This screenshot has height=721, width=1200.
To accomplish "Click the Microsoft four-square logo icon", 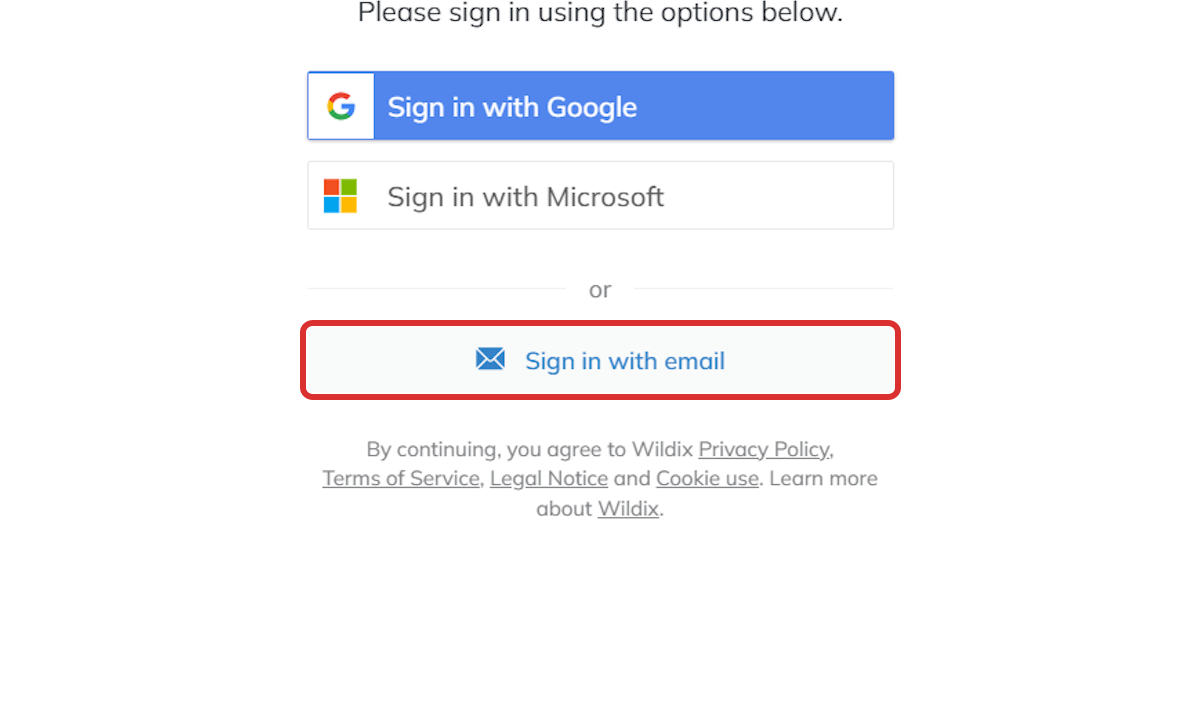I will point(340,196).
